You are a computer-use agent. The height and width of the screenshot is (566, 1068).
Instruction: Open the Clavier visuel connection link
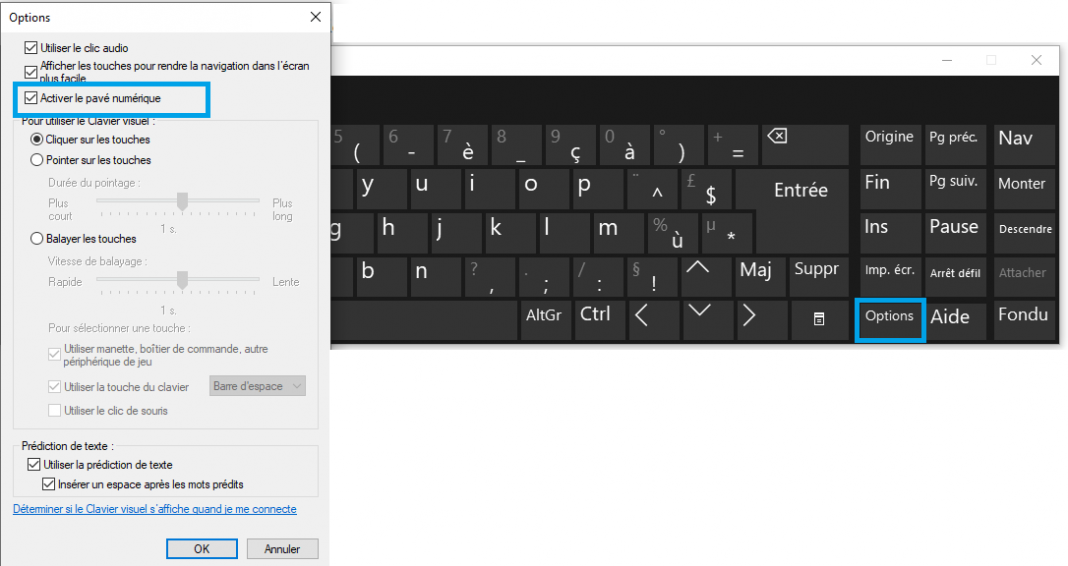tap(155, 509)
